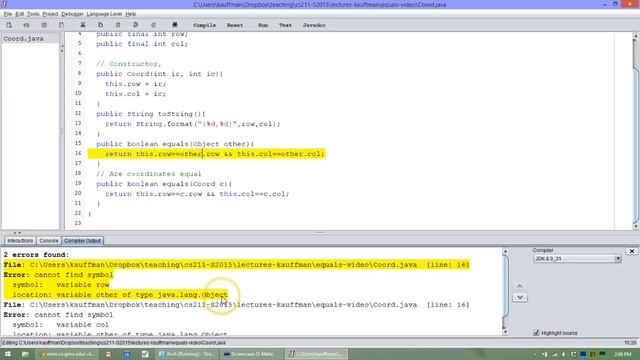Open File Explorer from the taskbar
640x360 pixels.
[x=25, y=354]
